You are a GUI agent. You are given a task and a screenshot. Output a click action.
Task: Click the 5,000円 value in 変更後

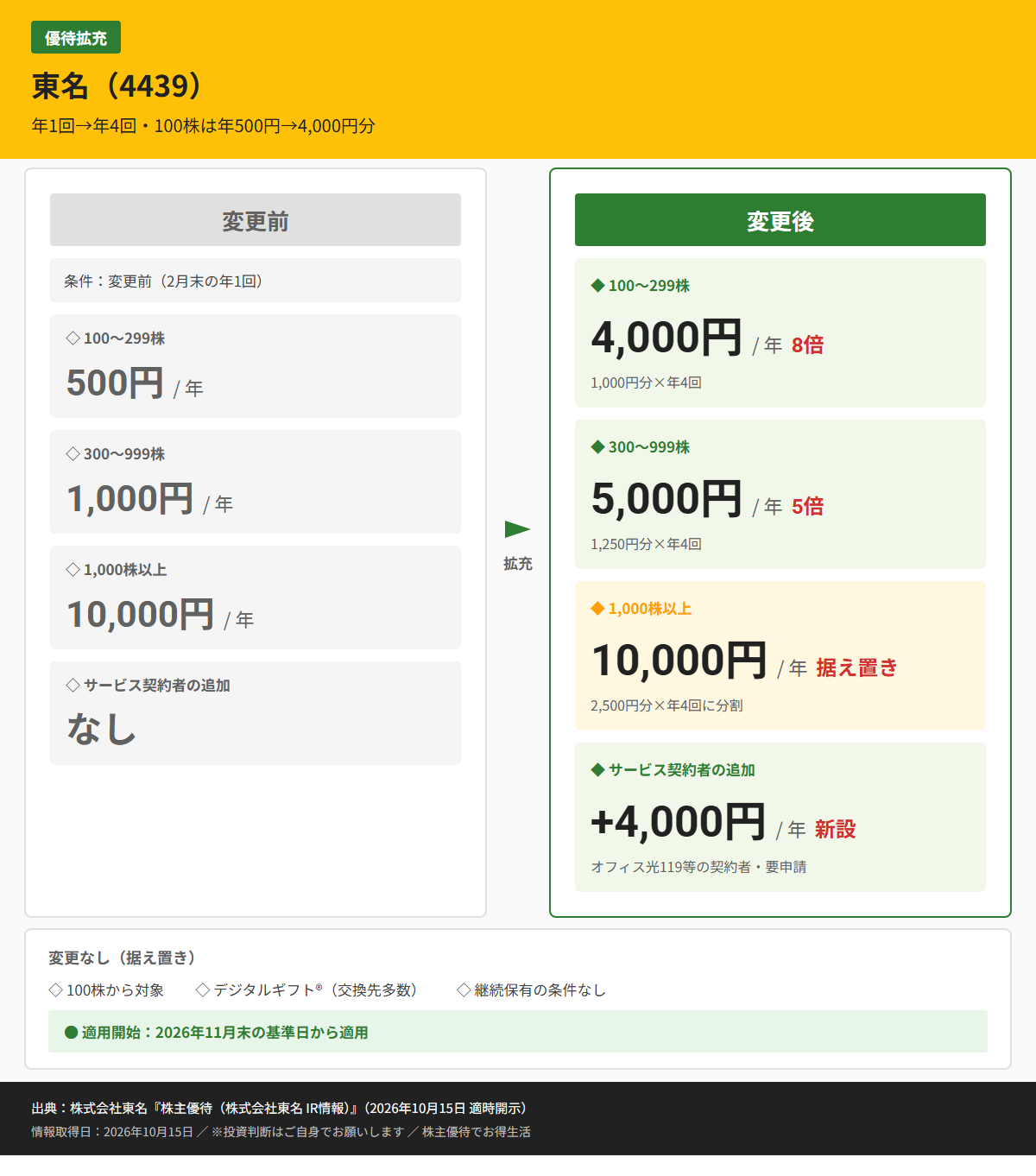coord(666,498)
